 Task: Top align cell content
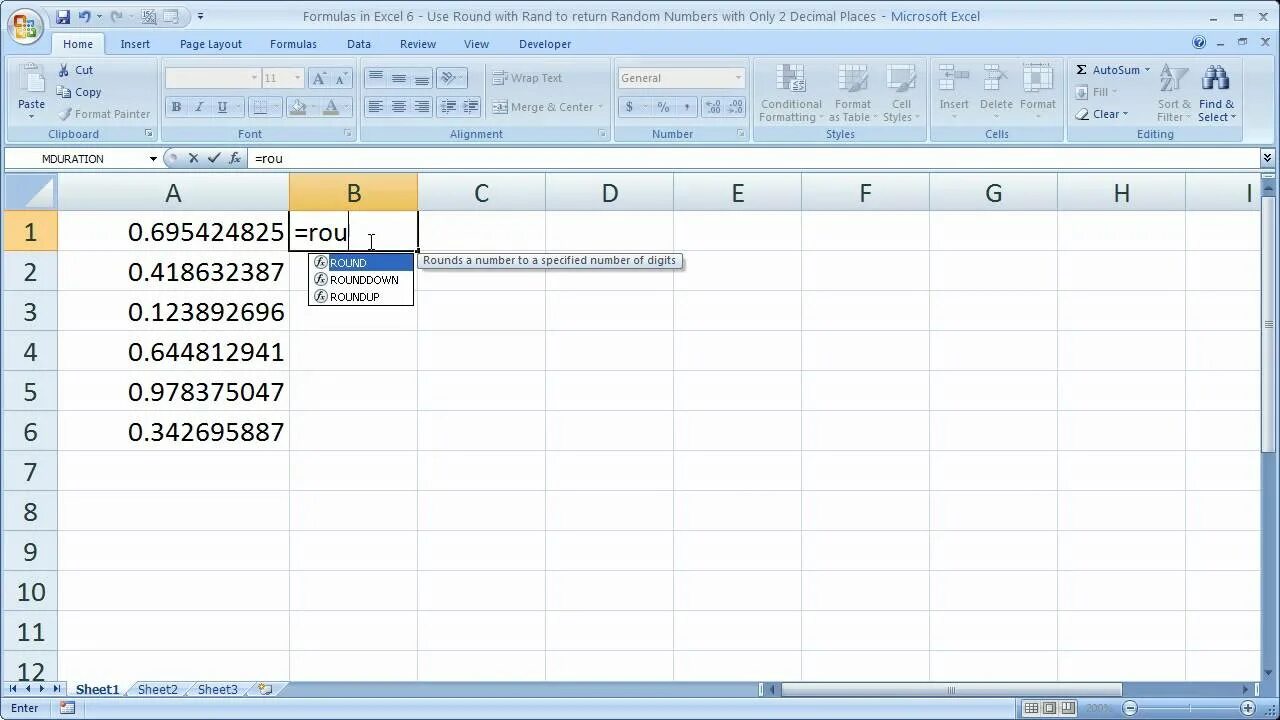(375, 78)
